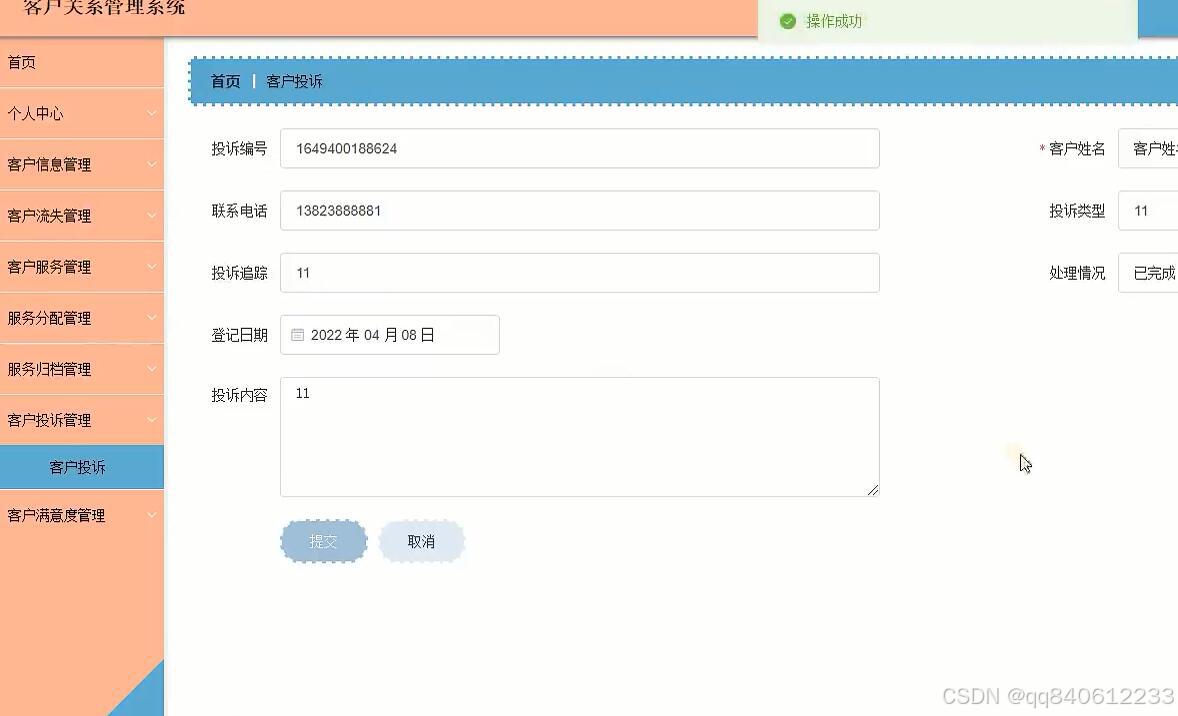Select 客户投诉 in the sidebar submenu

82,466
